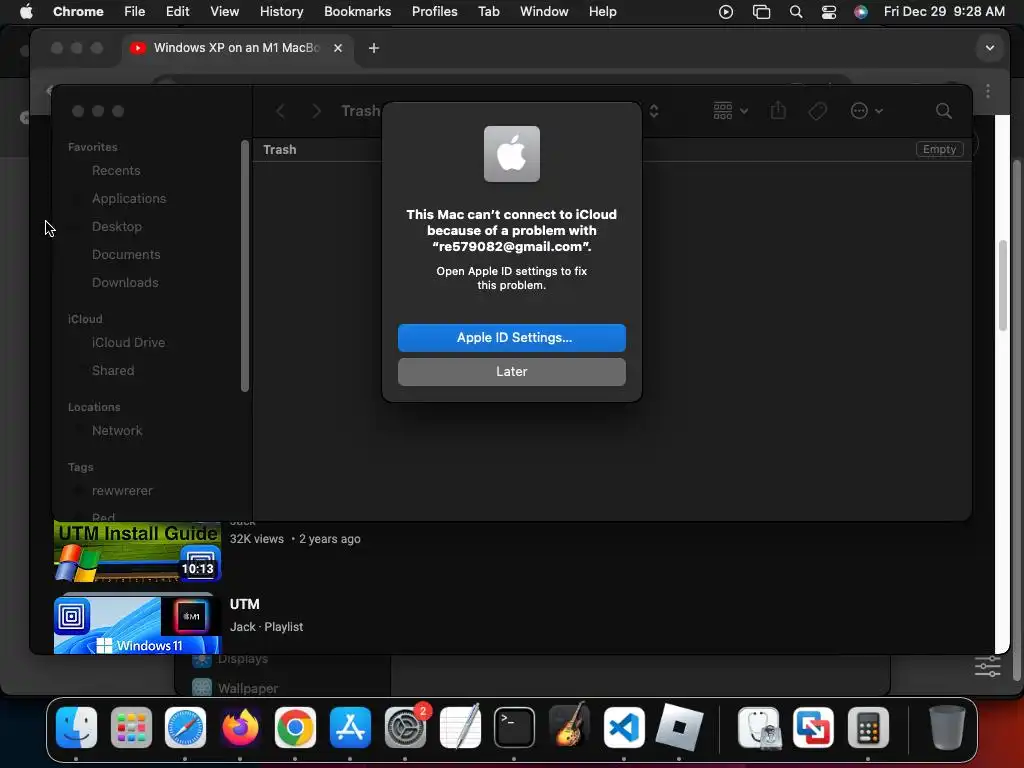Click the Now Playing icon in menu bar
Viewport: 1024px width, 768px height.
(726, 12)
